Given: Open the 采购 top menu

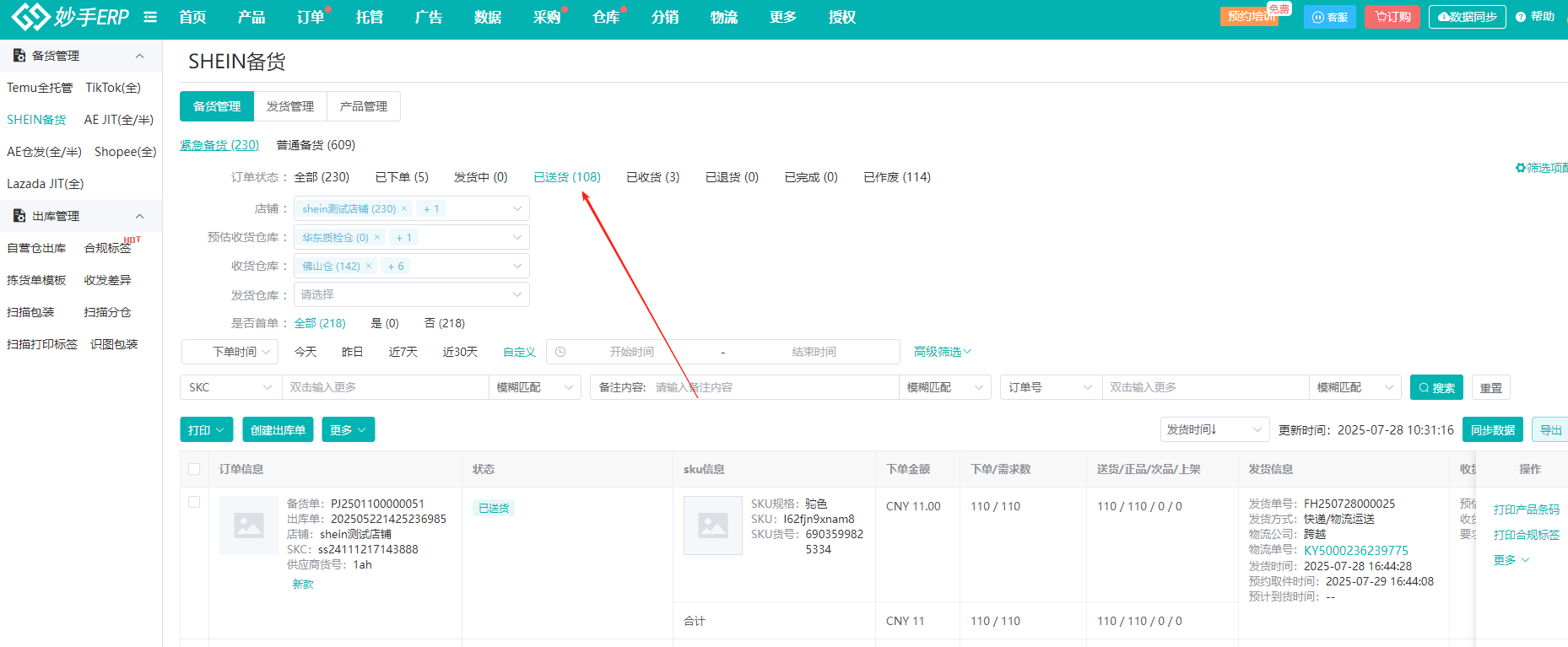Looking at the screenshot, I should pos(547,17).
